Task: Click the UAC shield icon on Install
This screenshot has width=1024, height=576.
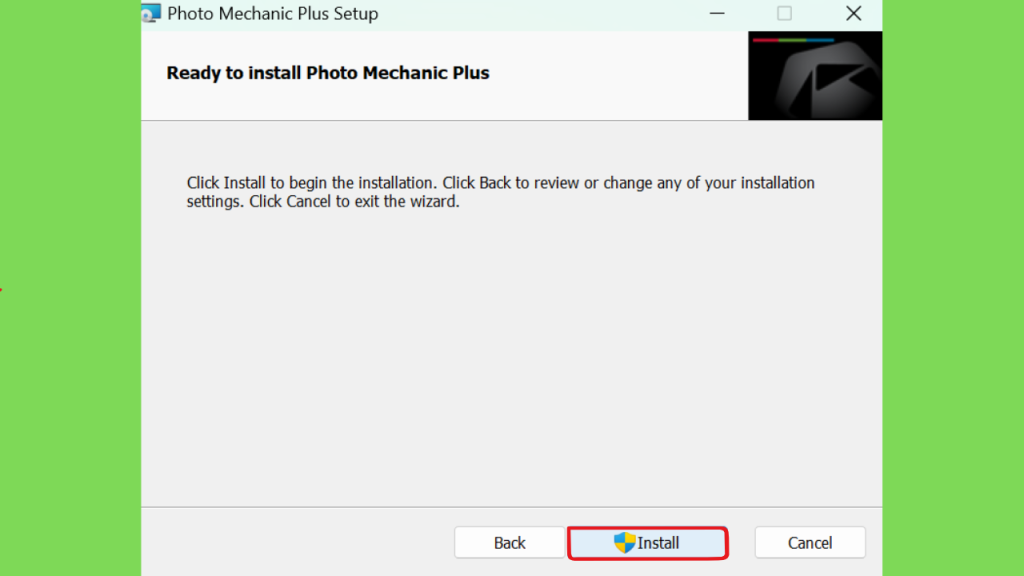Action: click(624, 543)
